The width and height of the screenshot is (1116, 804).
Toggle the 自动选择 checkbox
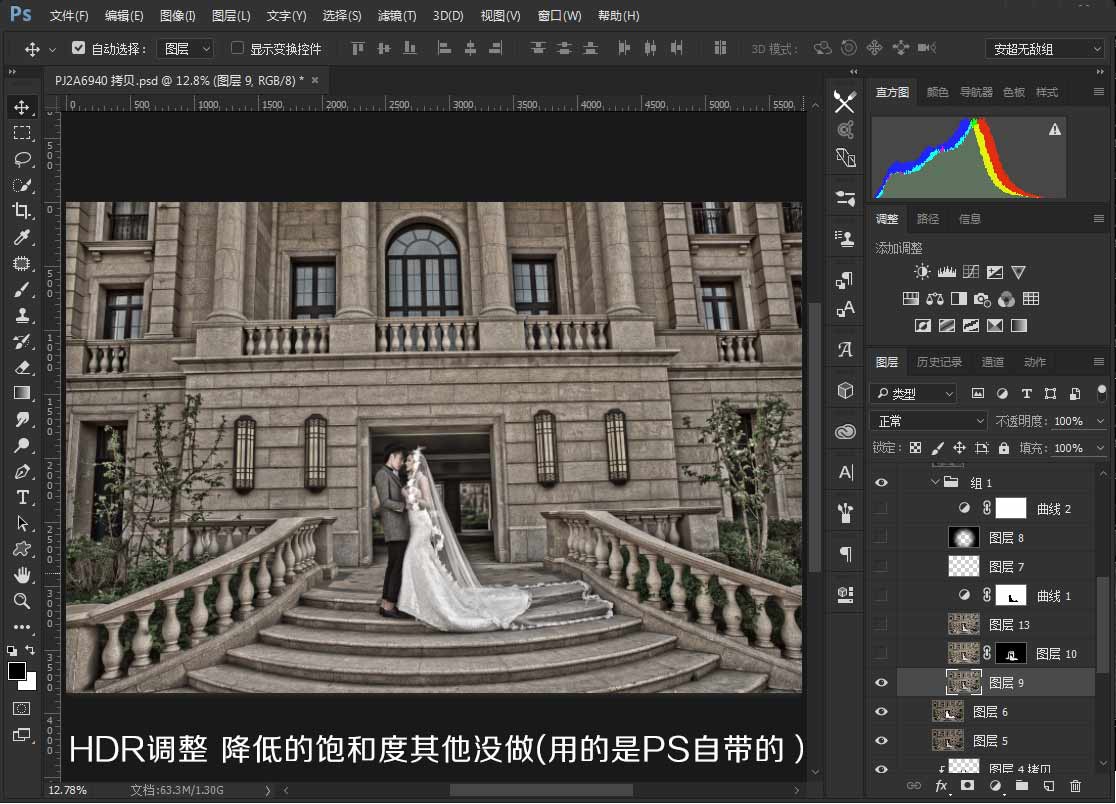[x=78, y=46]
